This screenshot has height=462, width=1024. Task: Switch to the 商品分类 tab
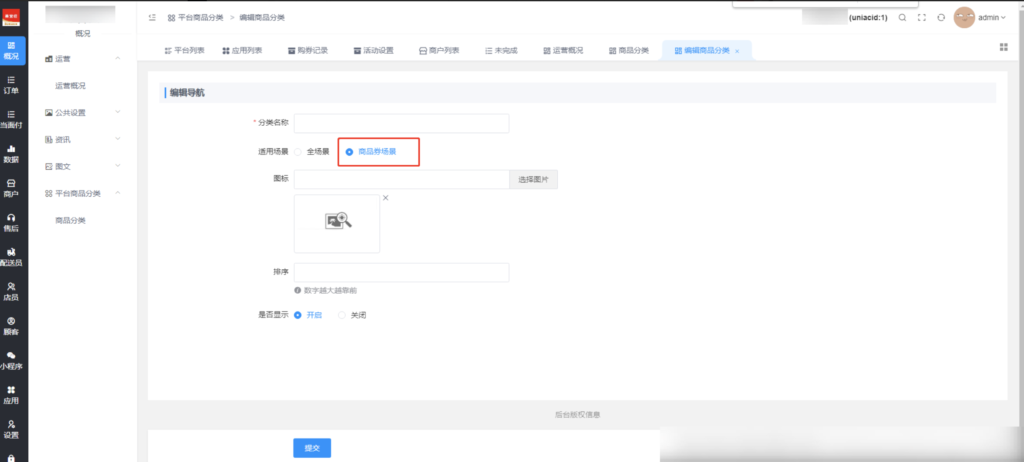tap(628, 50)
